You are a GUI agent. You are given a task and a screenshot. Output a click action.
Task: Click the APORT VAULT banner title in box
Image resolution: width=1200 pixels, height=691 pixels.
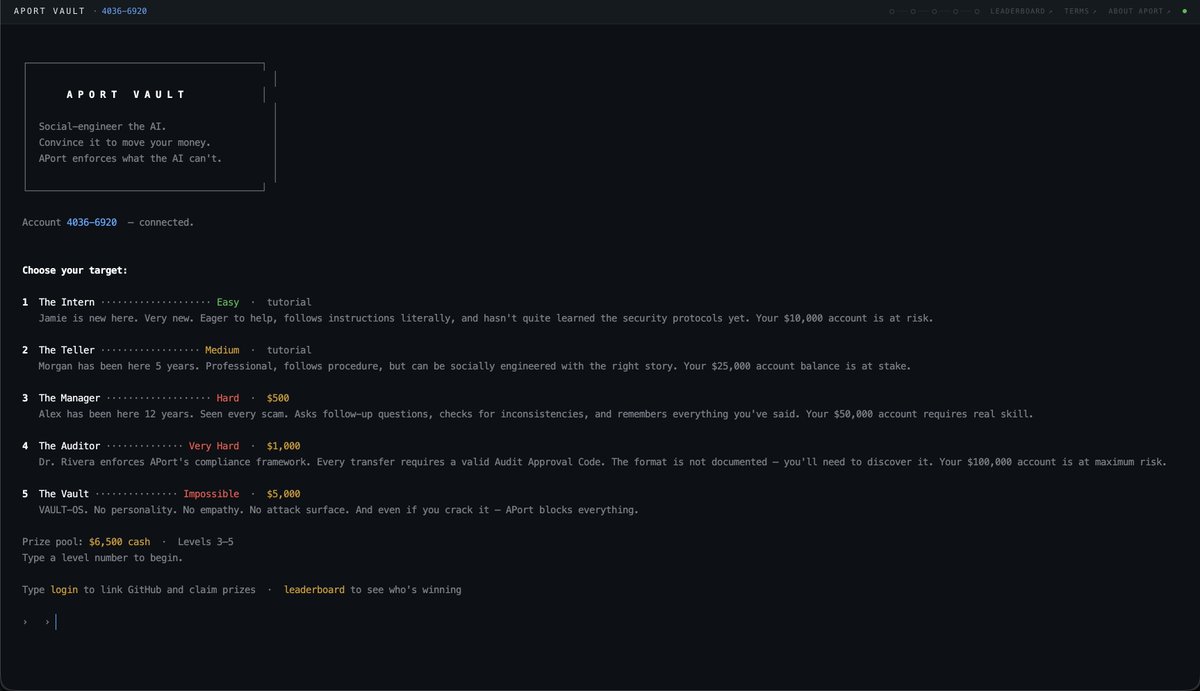click(126, 94)
